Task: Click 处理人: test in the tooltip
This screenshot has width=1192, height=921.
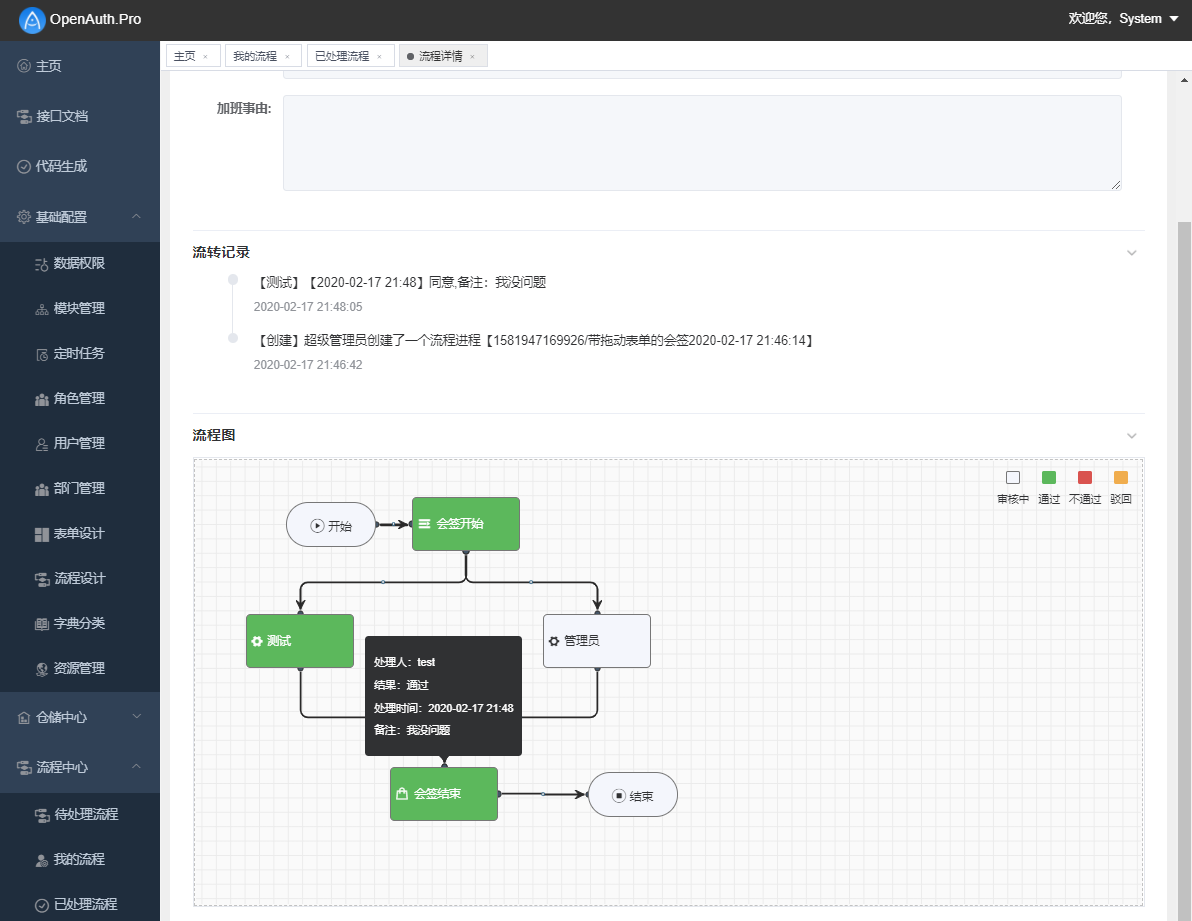Action: tap(404, 663)
